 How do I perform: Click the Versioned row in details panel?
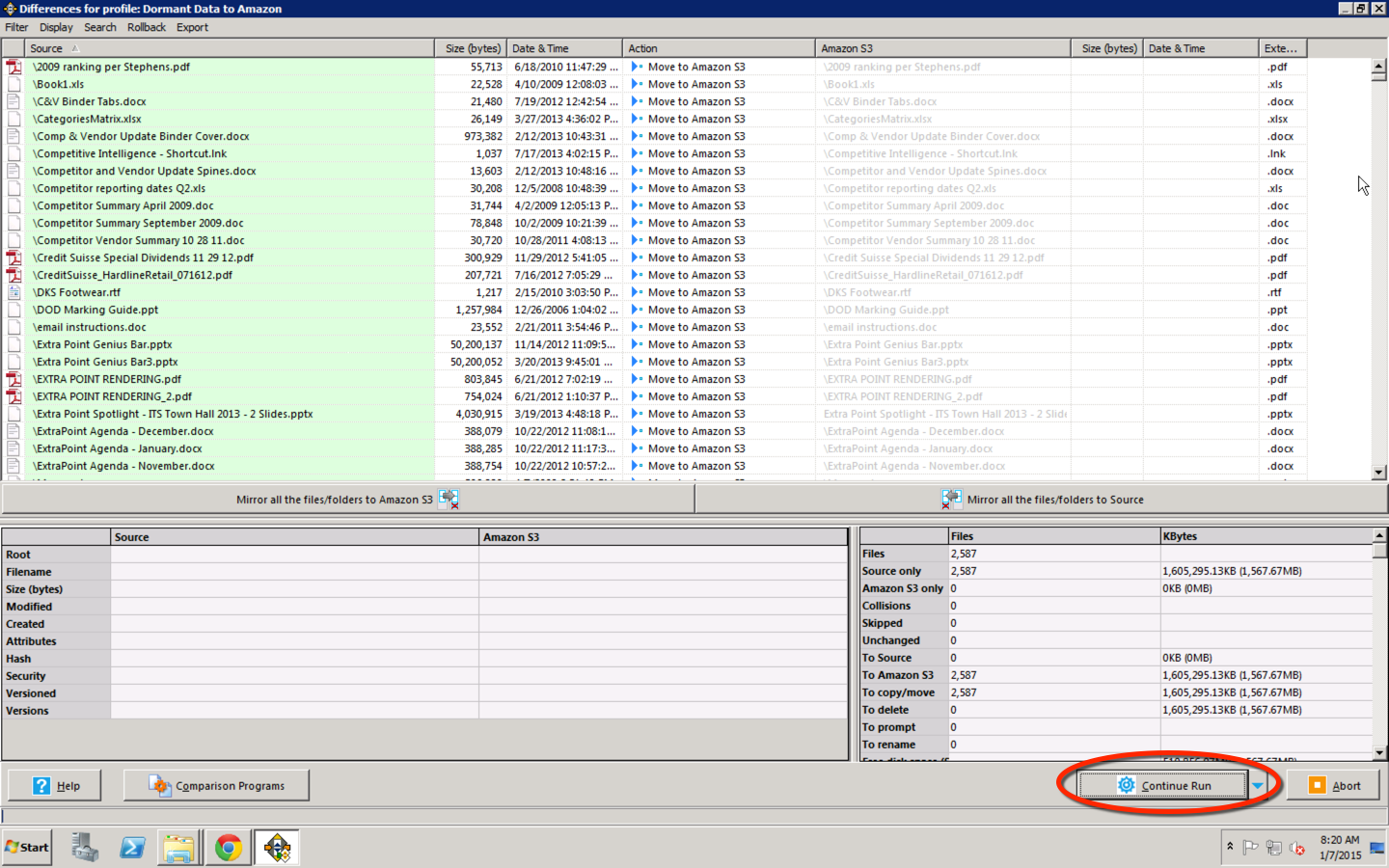click(424, 693)
